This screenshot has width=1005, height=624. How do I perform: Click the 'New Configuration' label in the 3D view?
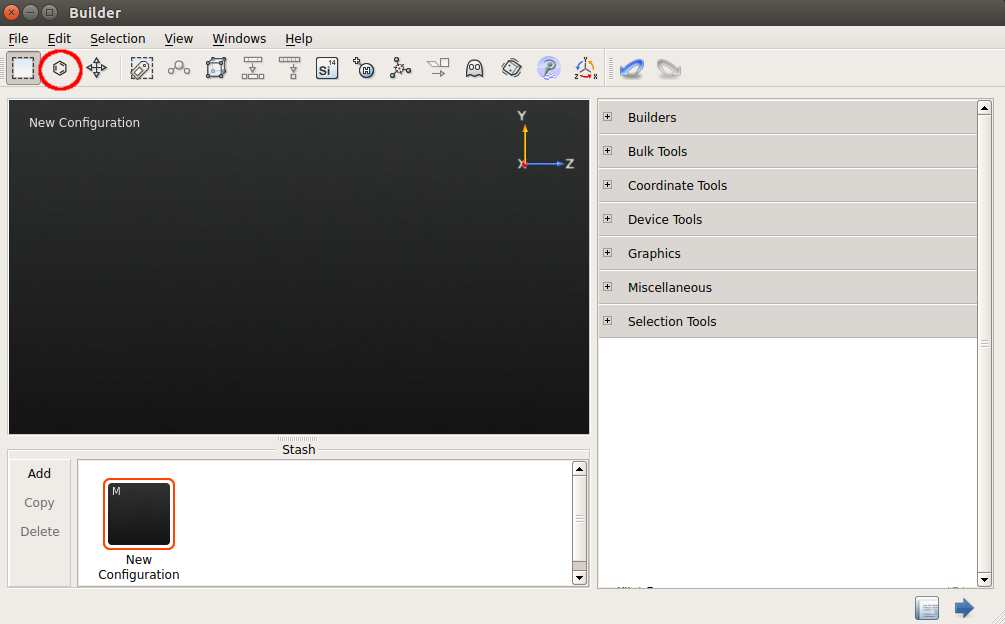(x=84, y=122)
